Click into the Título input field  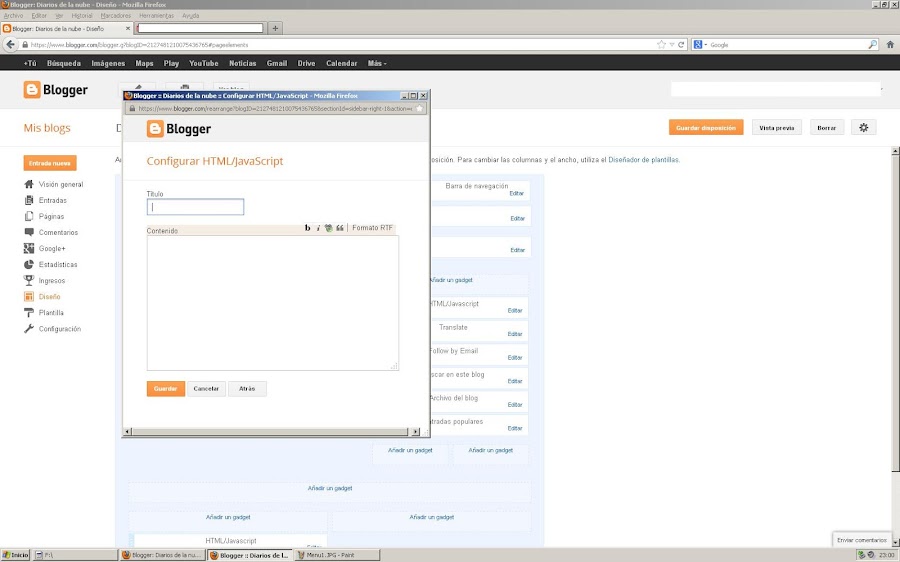click(x=195, y=207)
